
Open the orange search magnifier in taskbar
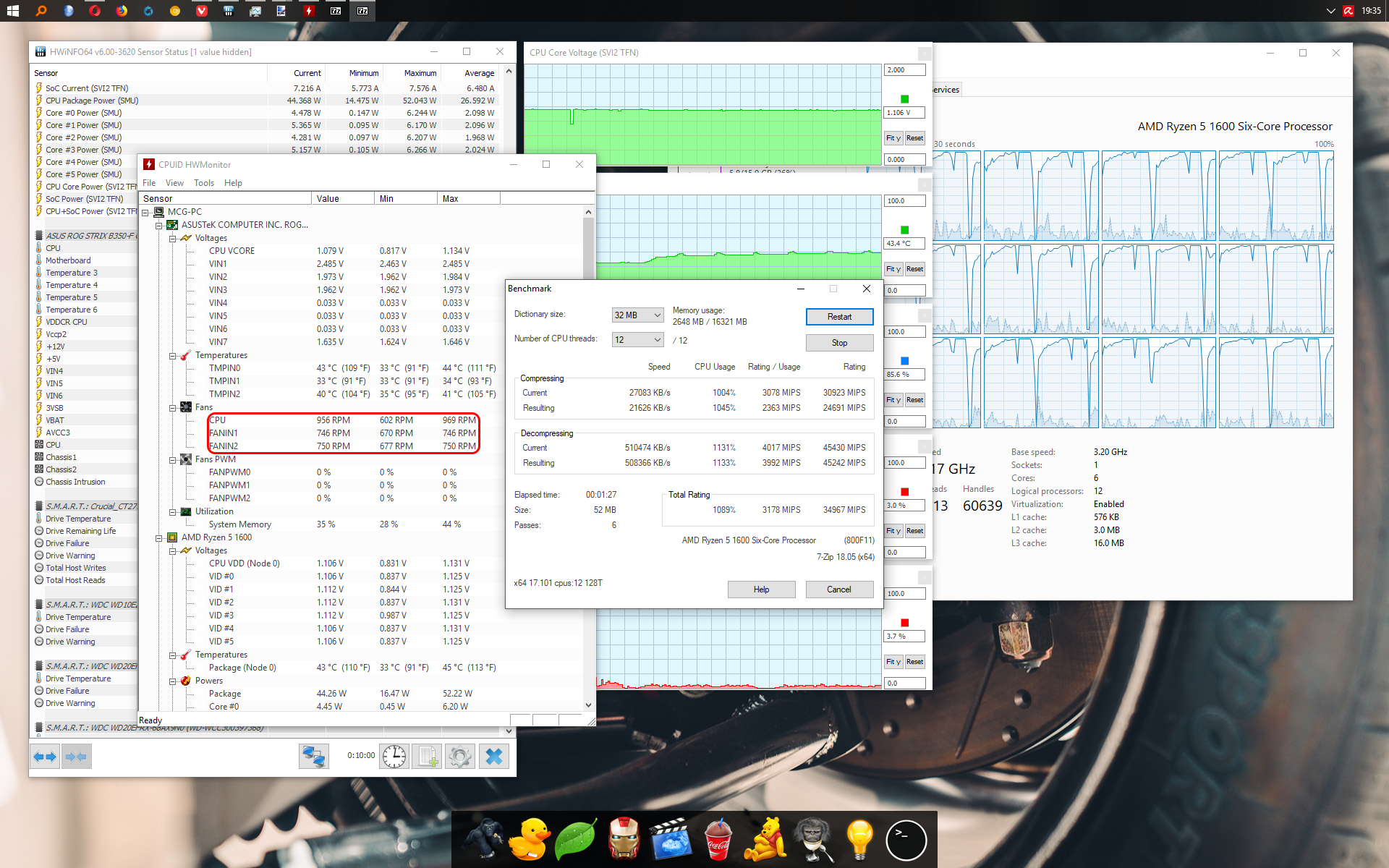(x=41, y=10)
